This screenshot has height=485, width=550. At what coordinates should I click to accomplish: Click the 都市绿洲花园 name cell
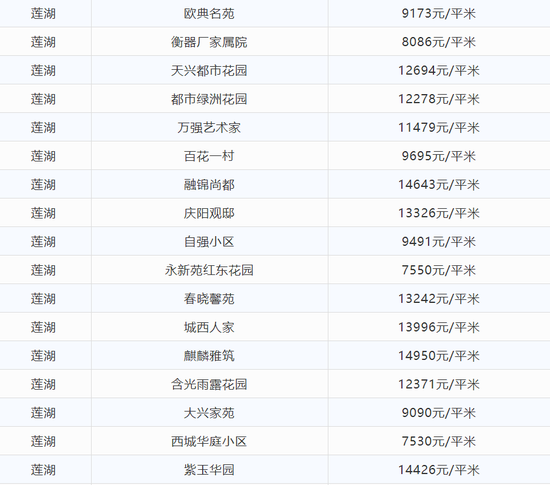tap(209, 99)
